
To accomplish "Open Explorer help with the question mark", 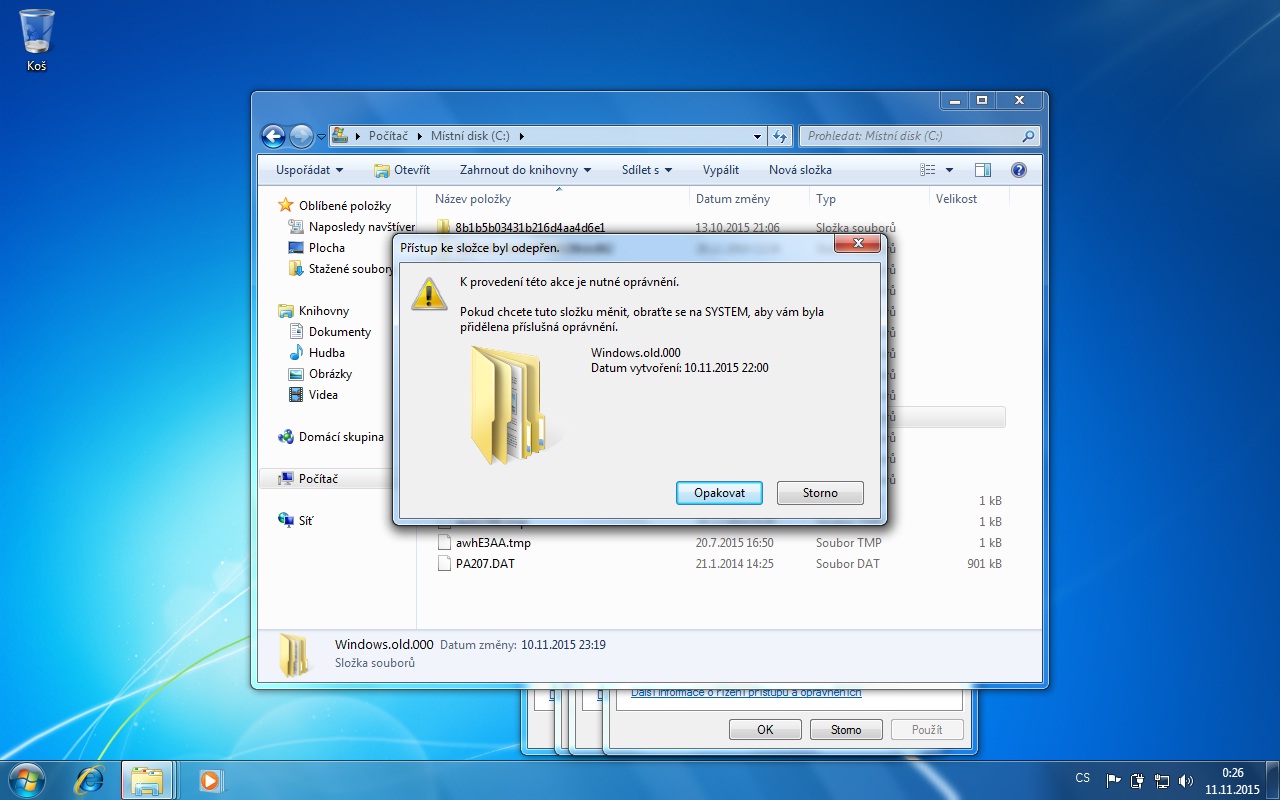I will point(1019,170).
